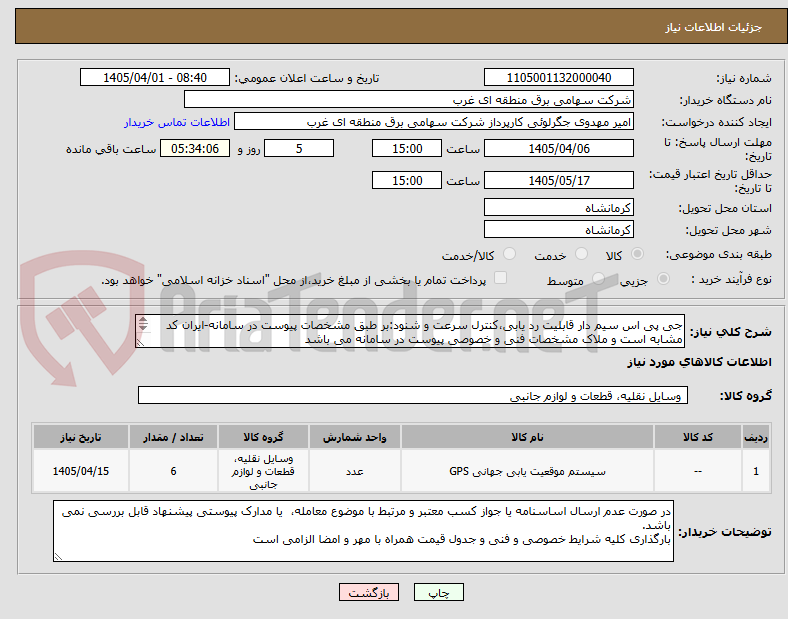788x619 pixels.
Task: Click the need date cell 1405/04/15
Action: point(81,471)
